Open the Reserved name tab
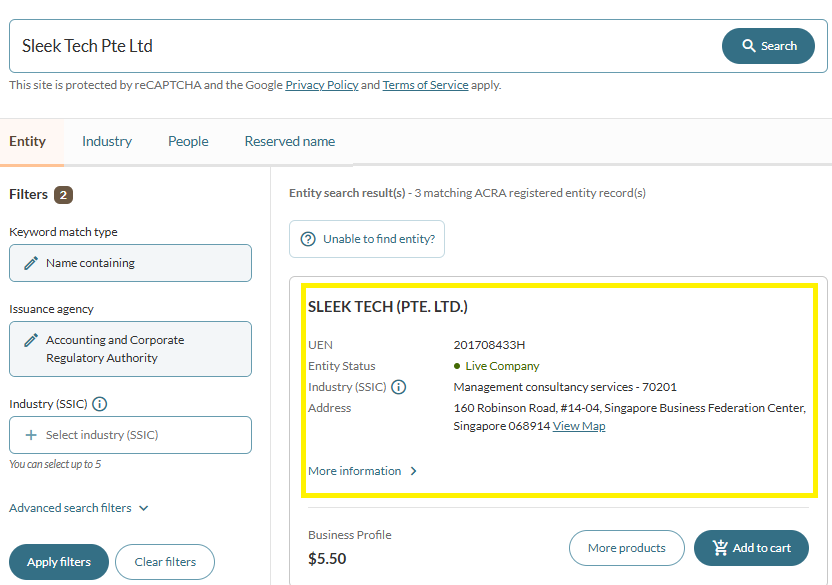The image size is (832, 585). coord(289,141)
